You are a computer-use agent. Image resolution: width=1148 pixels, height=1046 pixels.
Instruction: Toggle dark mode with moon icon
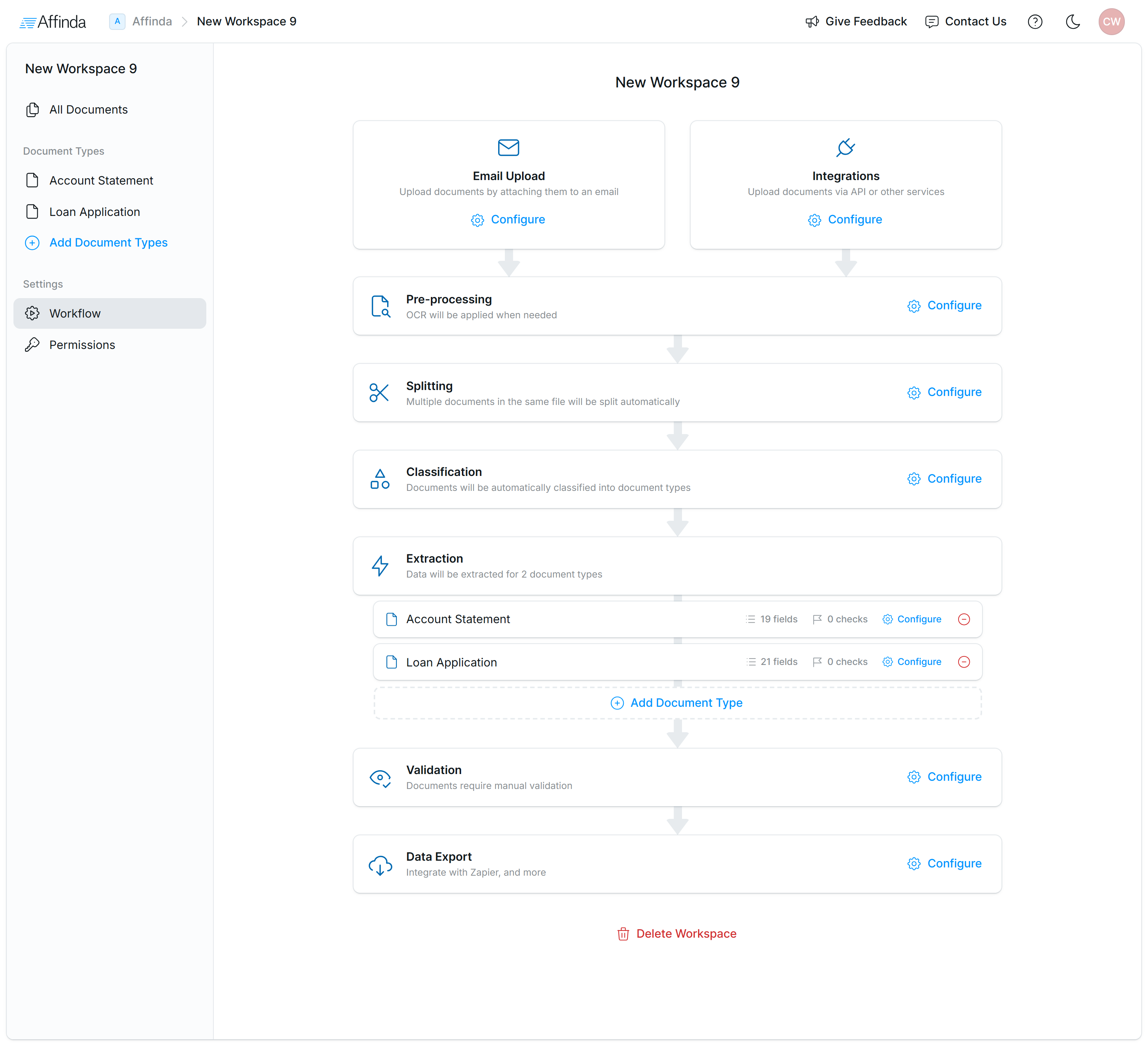tap(1072, 22)
